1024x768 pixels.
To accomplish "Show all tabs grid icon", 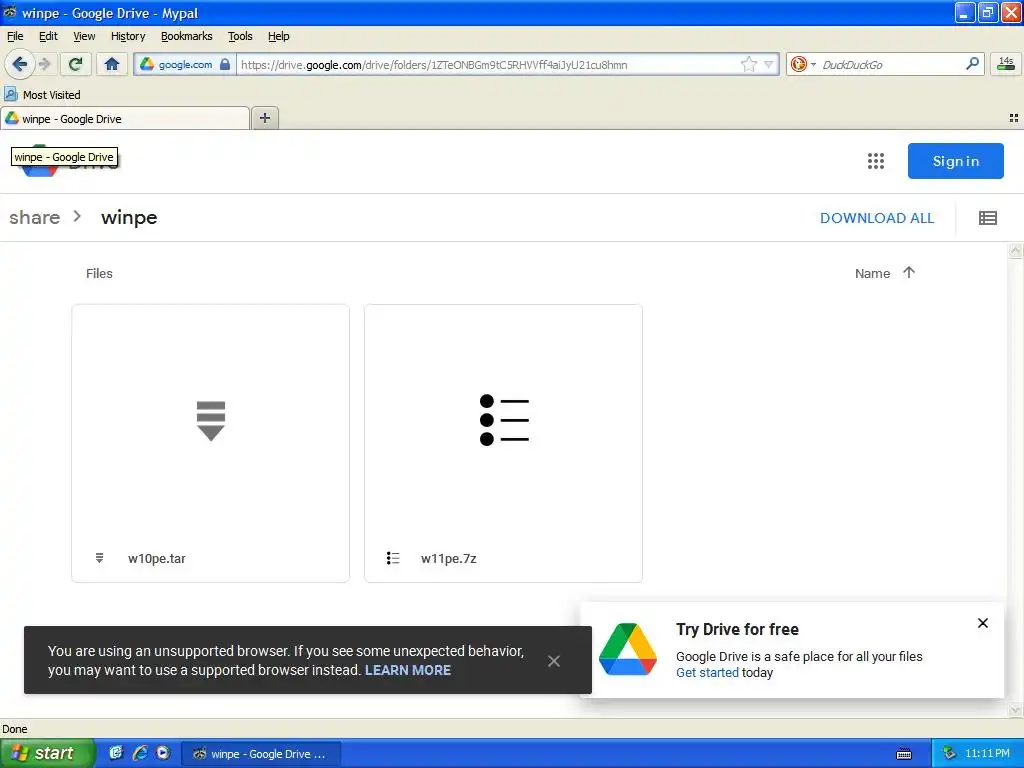I will 1014,118.
